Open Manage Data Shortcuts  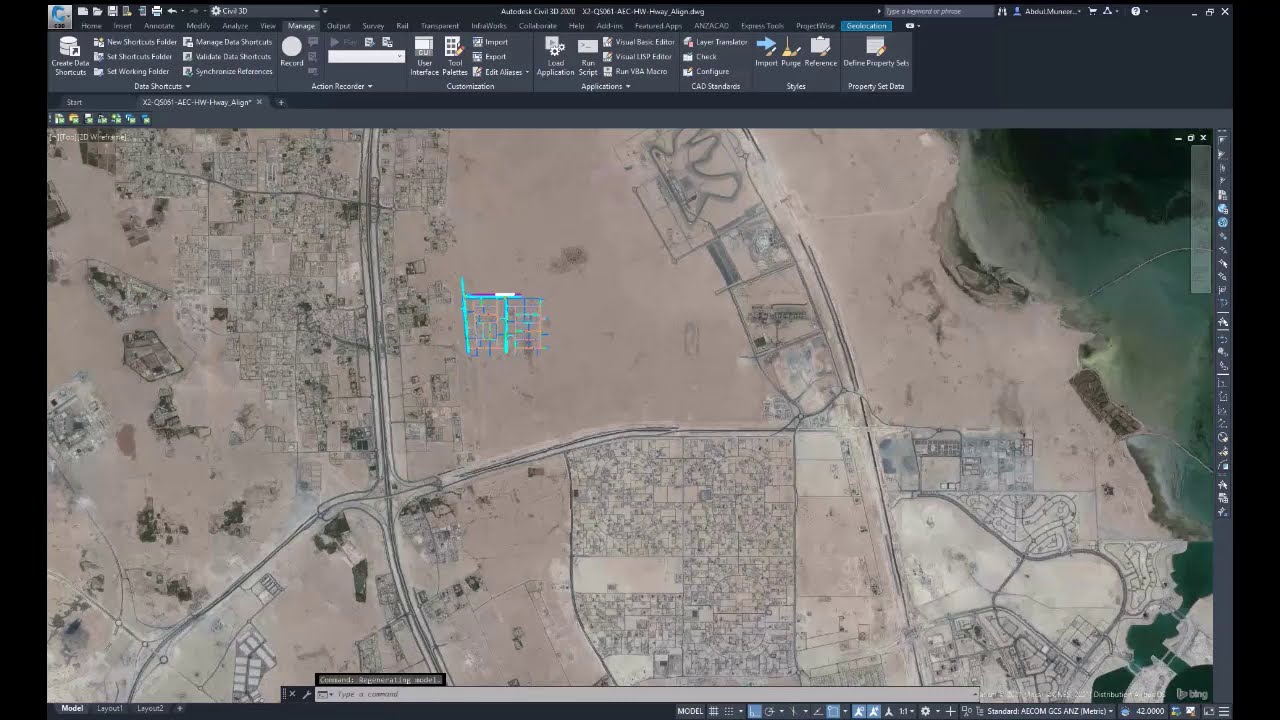click(227, 42)
